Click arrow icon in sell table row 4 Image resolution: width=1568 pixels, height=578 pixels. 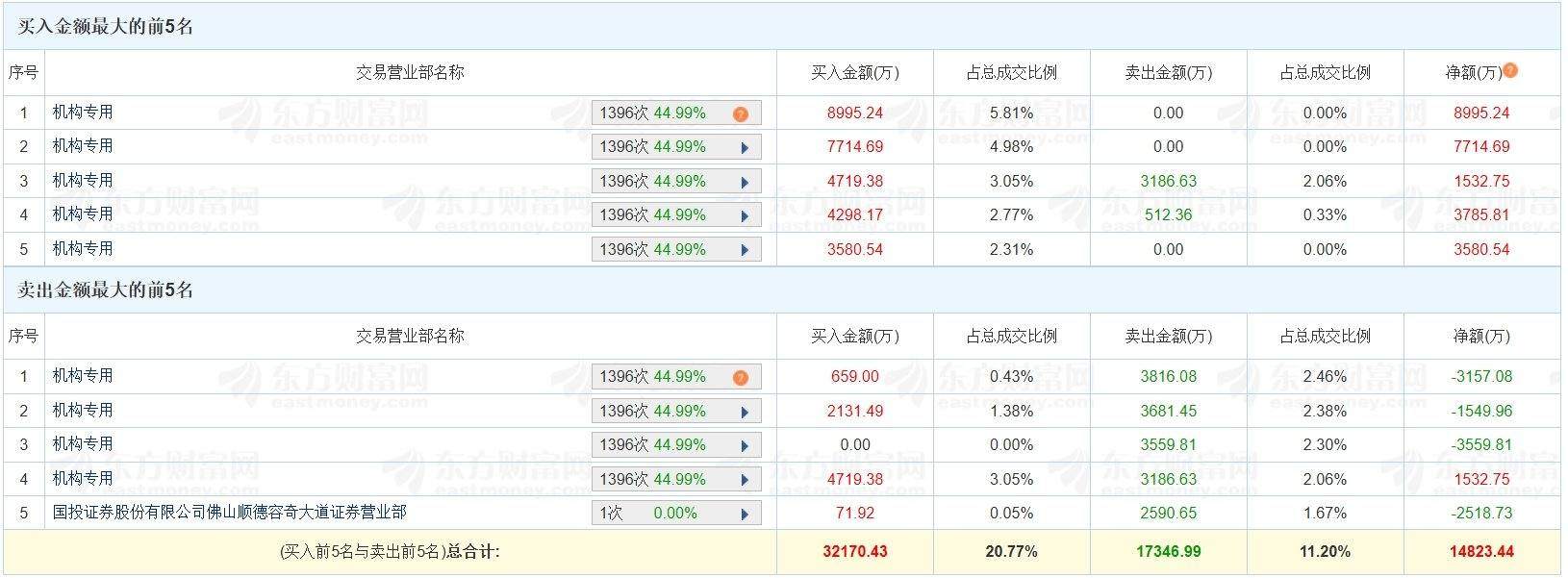(745, 481)
